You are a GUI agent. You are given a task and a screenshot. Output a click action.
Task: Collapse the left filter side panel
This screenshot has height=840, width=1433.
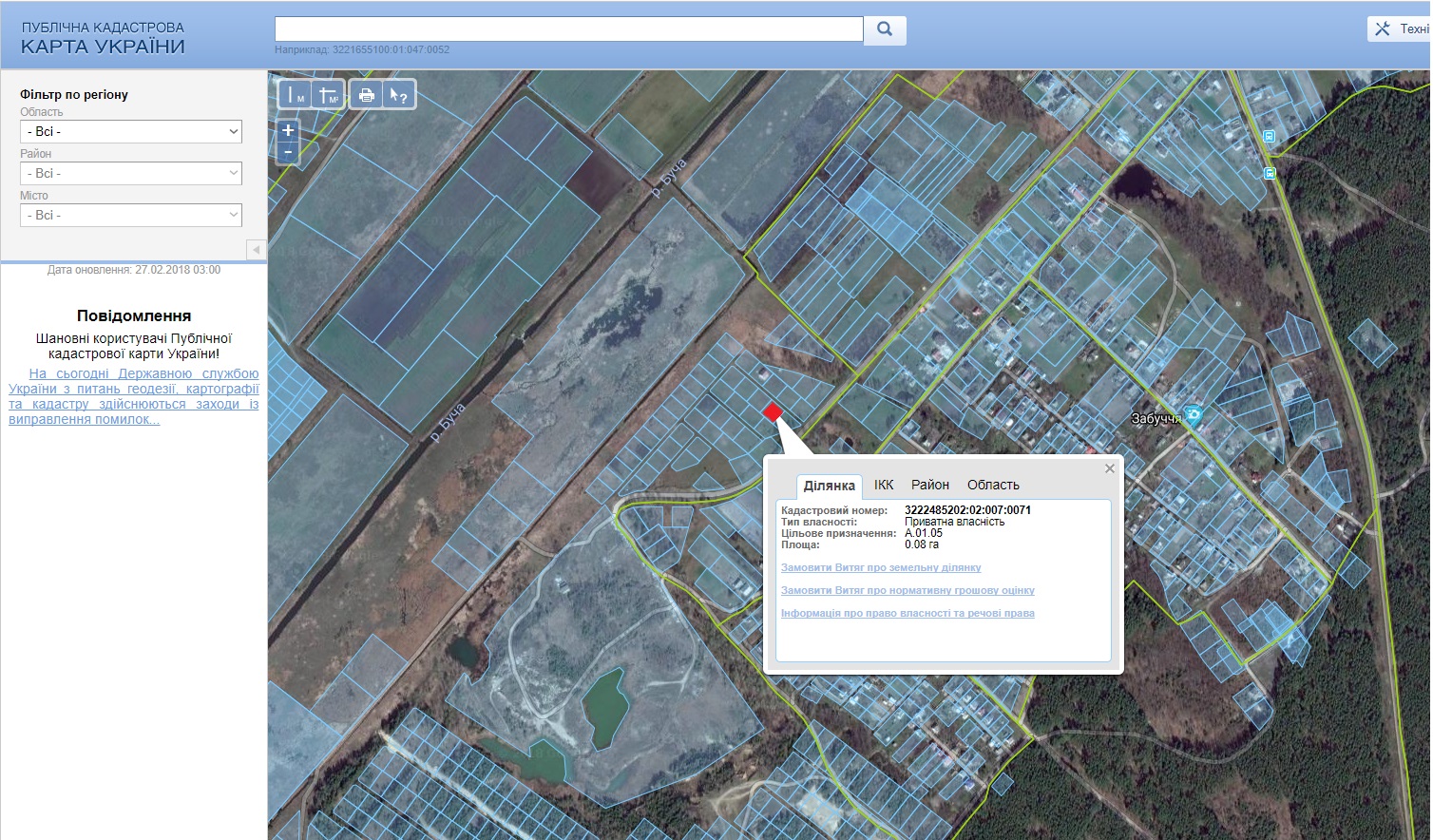256,250
